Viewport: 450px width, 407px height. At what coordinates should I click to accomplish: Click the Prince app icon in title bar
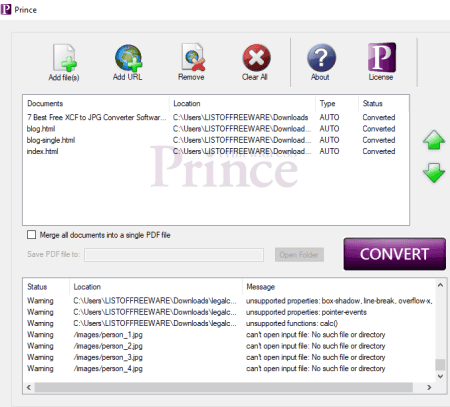(x=6, y=9)
